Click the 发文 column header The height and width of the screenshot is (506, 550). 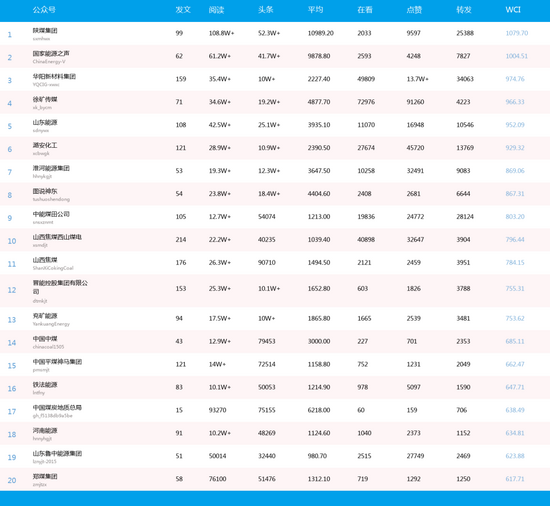tap(183, 10)
